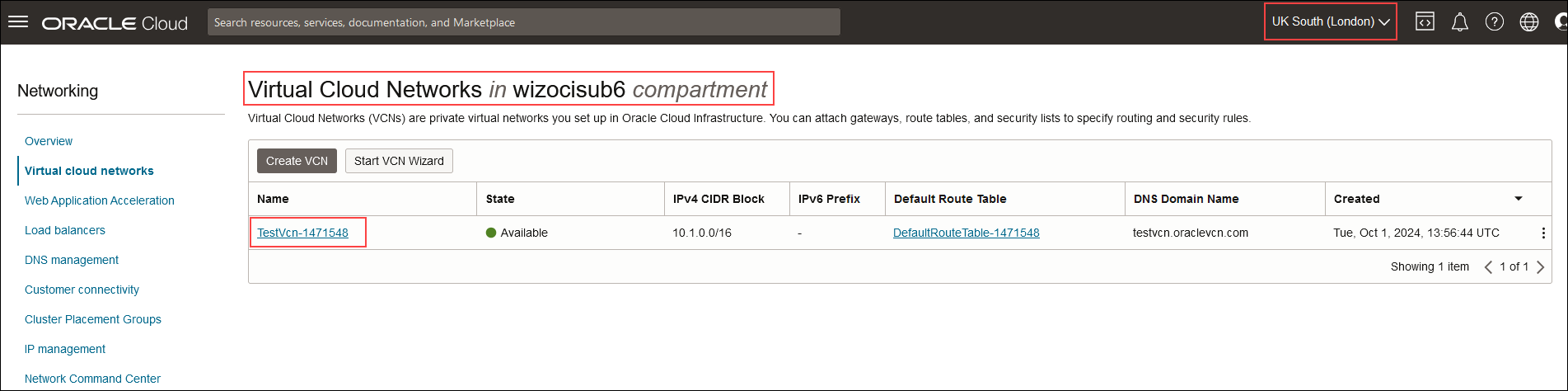Sort by Created column arrow

click(1518, 199)
